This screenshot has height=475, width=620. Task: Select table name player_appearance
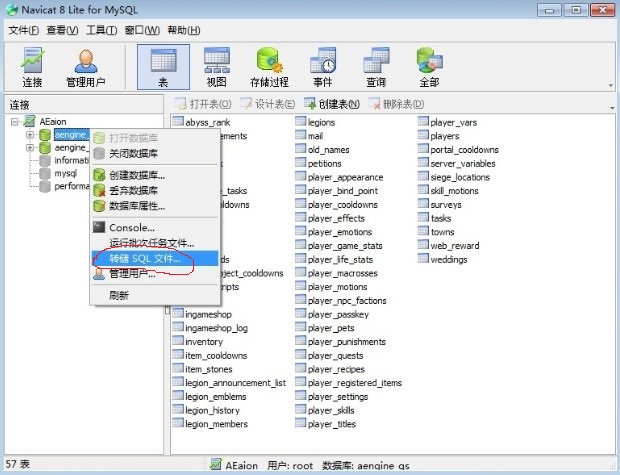pos(346,177)
